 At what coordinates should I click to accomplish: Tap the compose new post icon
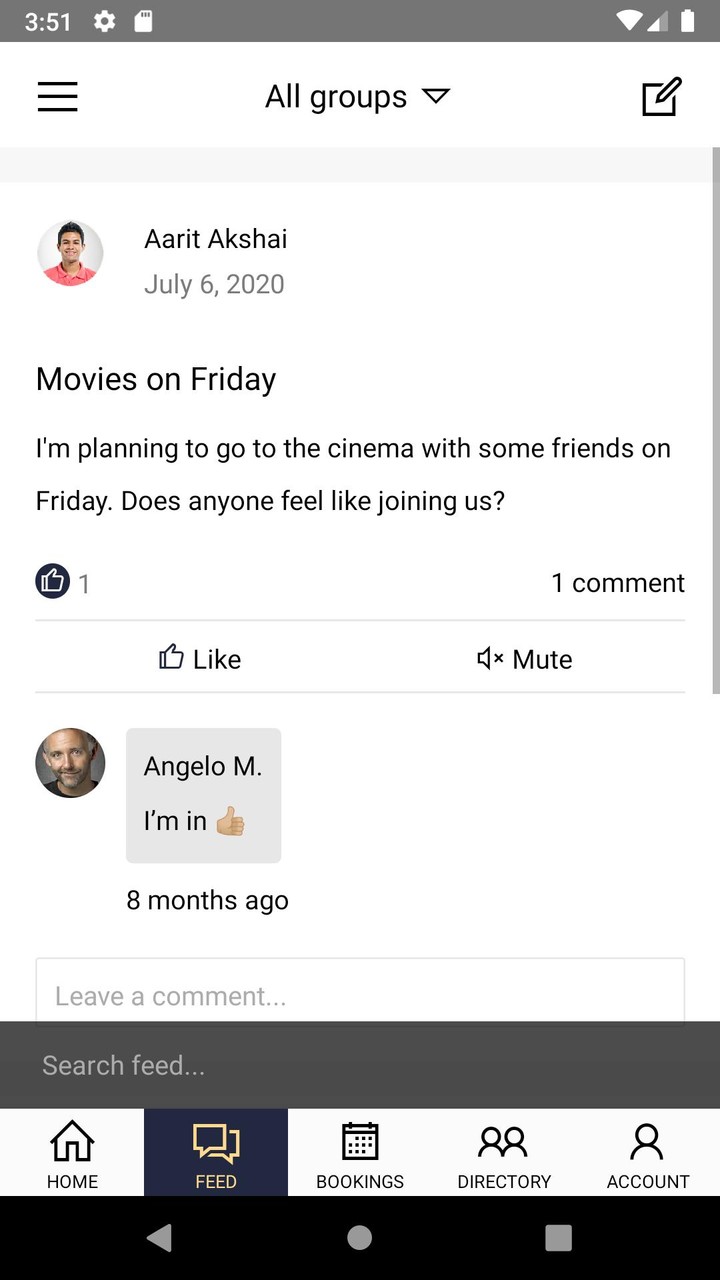(x=661, y=96)
